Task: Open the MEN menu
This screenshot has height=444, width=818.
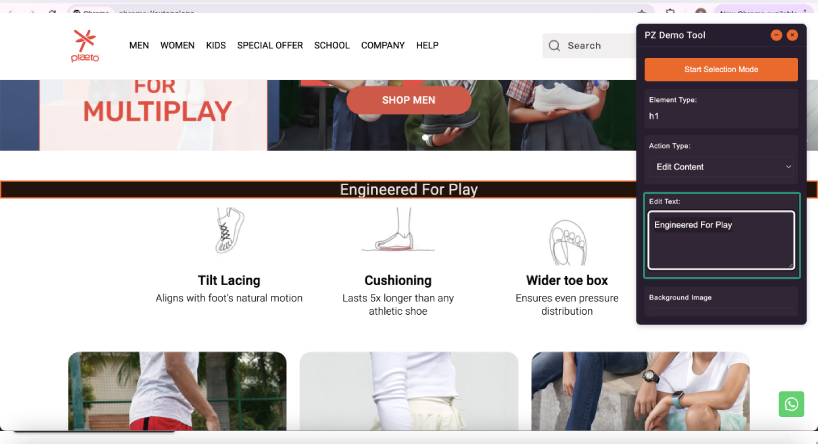Action: 139,45
